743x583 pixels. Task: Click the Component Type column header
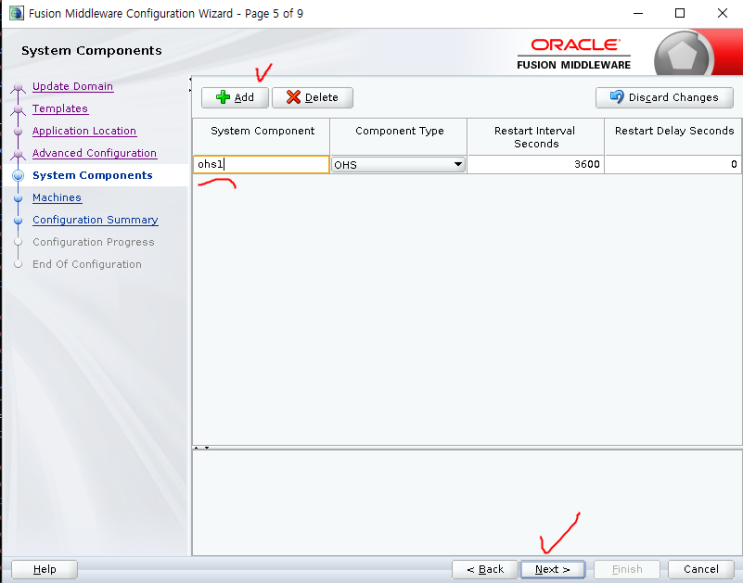click(399, 137)
